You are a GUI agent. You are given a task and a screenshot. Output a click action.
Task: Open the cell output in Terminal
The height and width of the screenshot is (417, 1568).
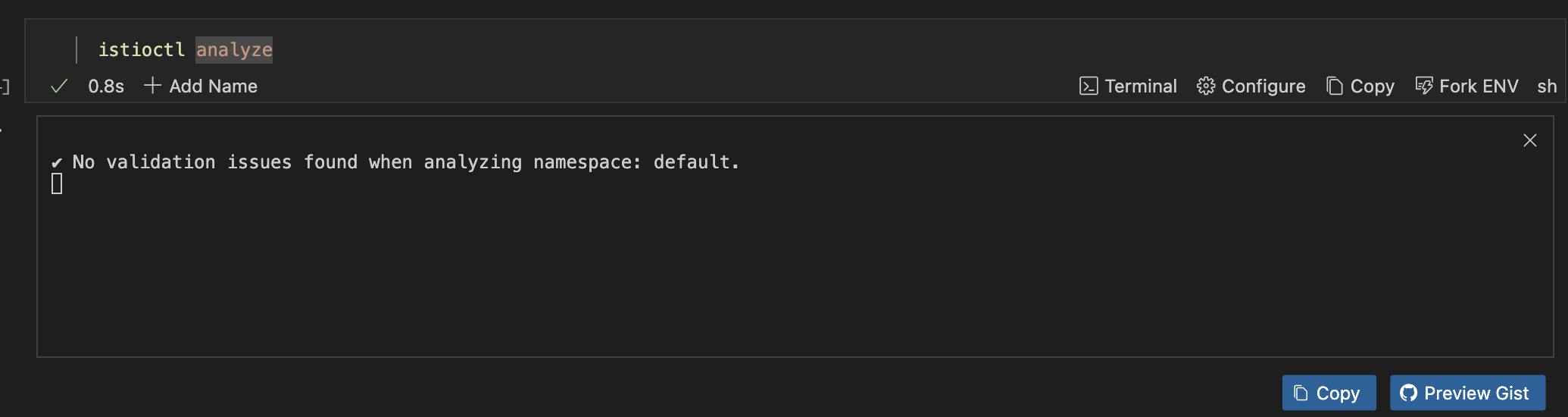point(1128,86)
